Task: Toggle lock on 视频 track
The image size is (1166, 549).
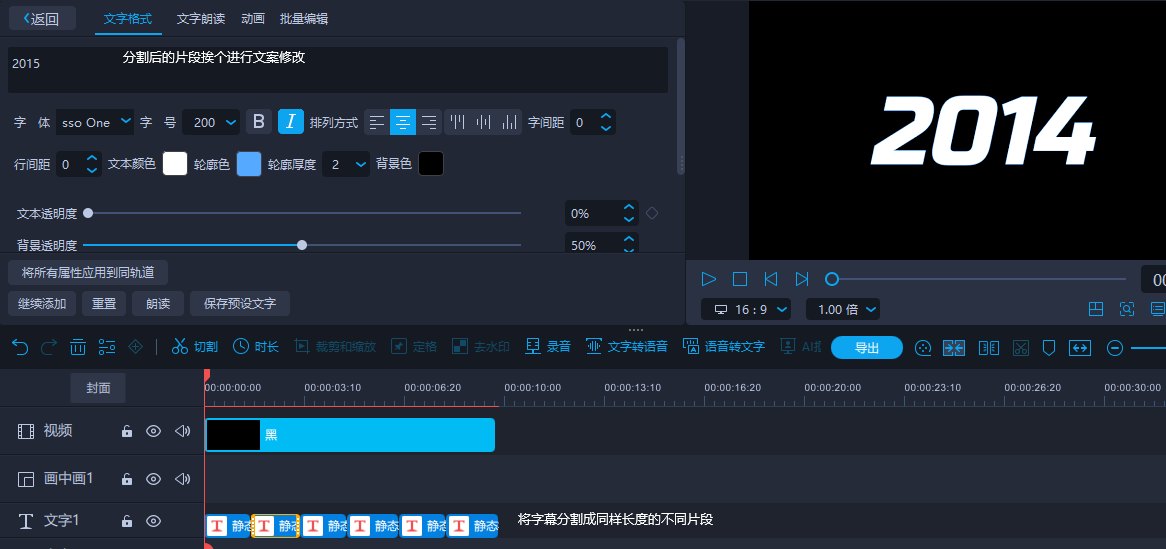Action: pos(127,431)
